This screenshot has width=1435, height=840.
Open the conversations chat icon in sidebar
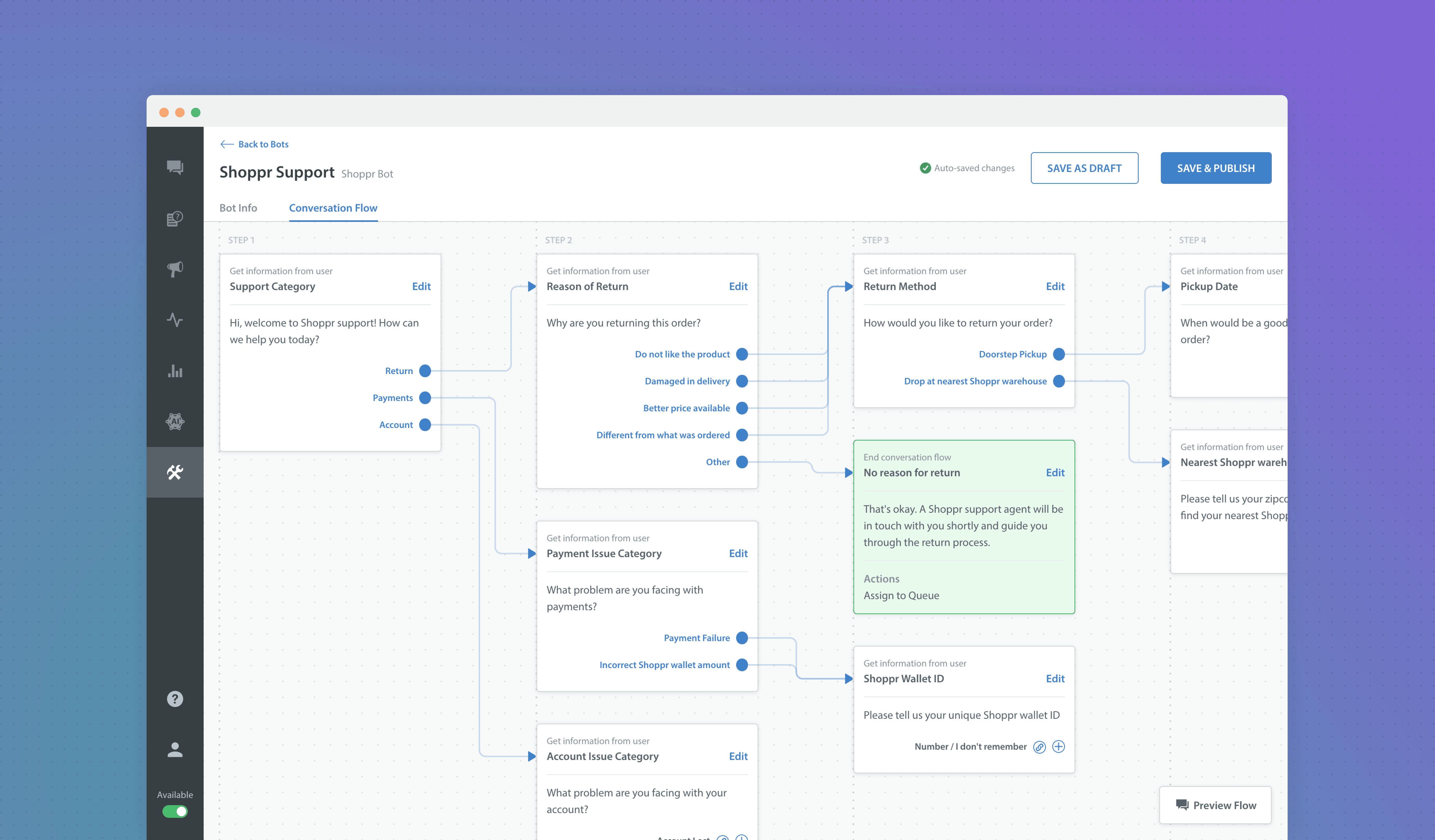tap(175, 167)
